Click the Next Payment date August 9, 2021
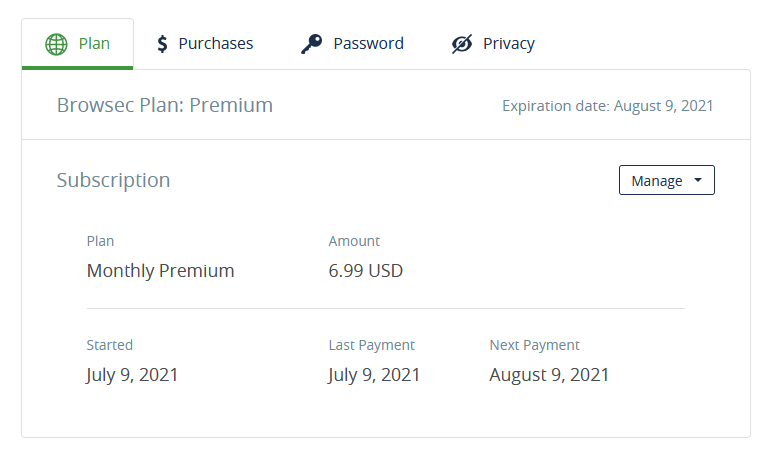Viewport: 778px width, 451px height. [549, 375]
